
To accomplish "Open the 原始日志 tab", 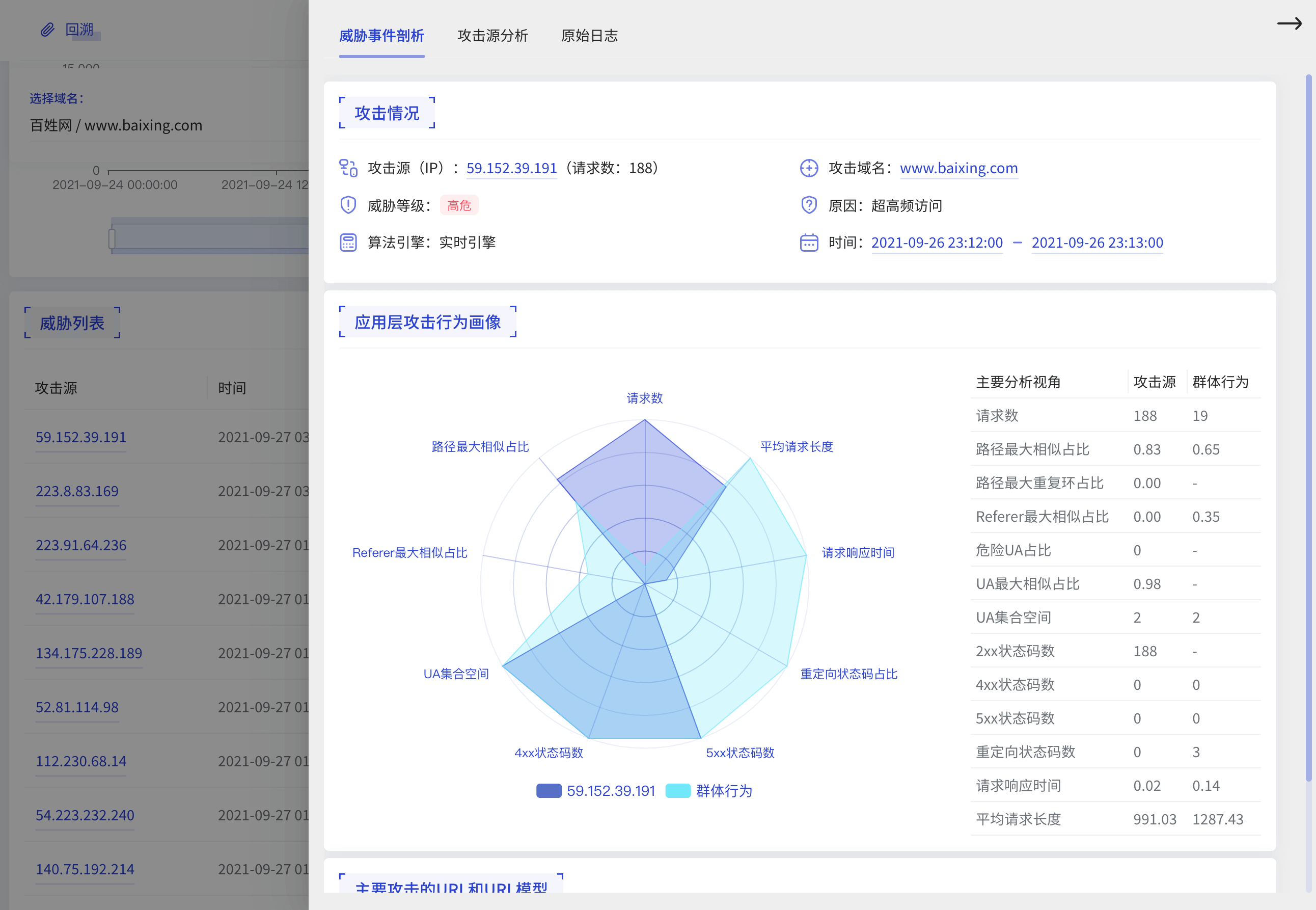I will [589, 35].
